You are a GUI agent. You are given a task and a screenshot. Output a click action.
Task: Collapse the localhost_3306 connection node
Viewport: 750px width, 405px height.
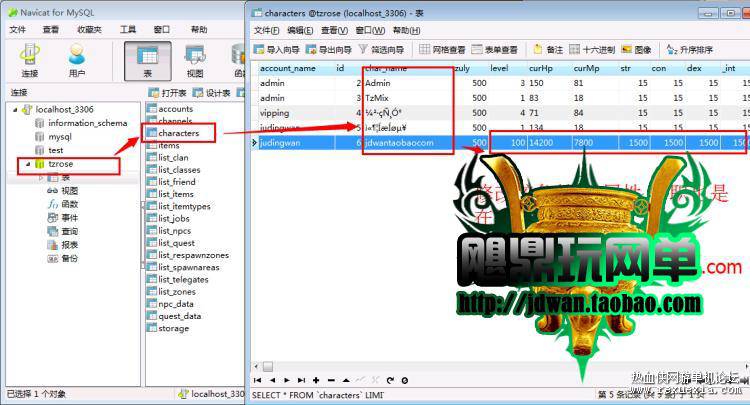(x=15, y=109)
